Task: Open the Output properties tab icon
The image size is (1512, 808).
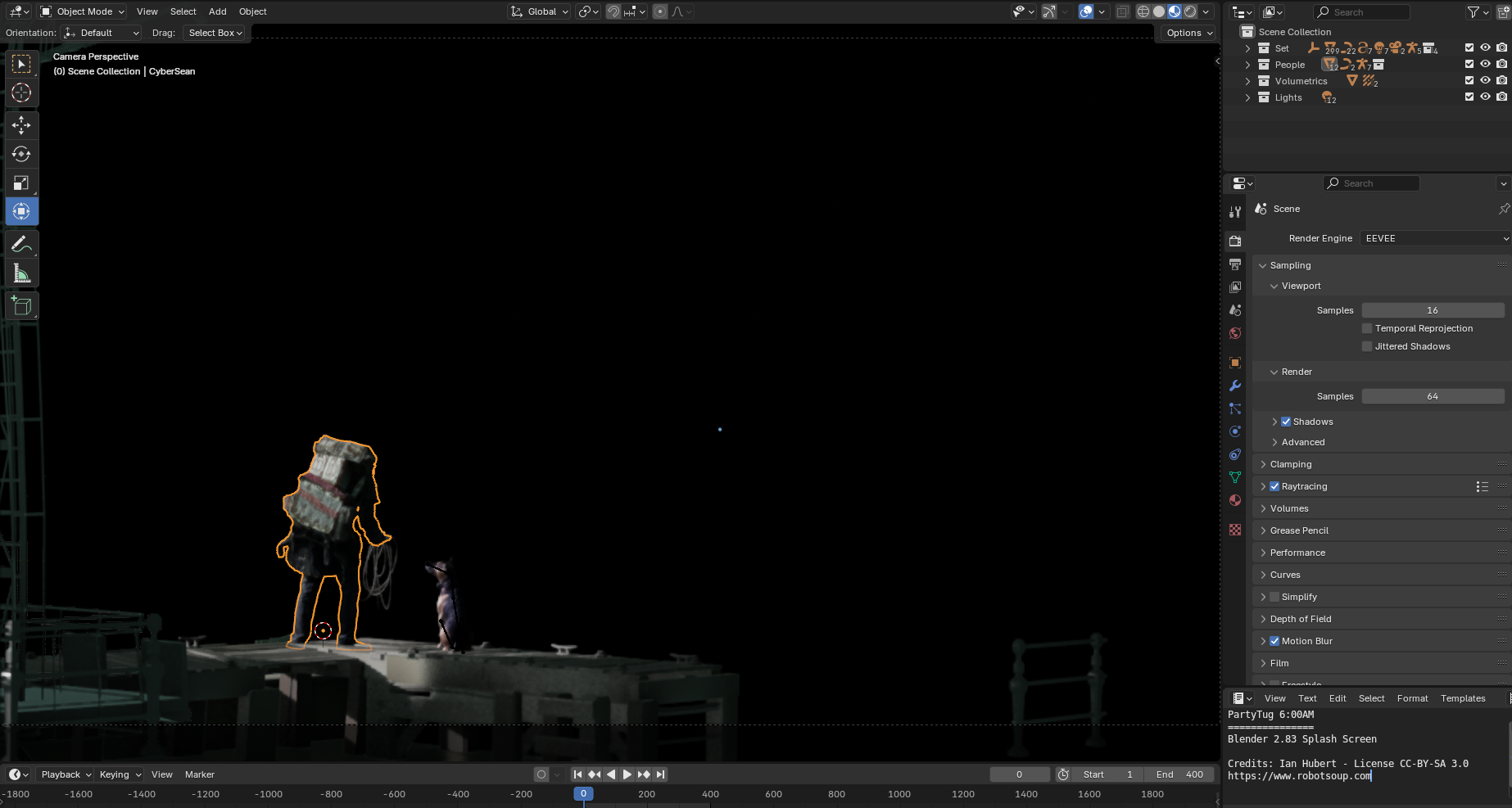Action: [x=1235, y=264]
